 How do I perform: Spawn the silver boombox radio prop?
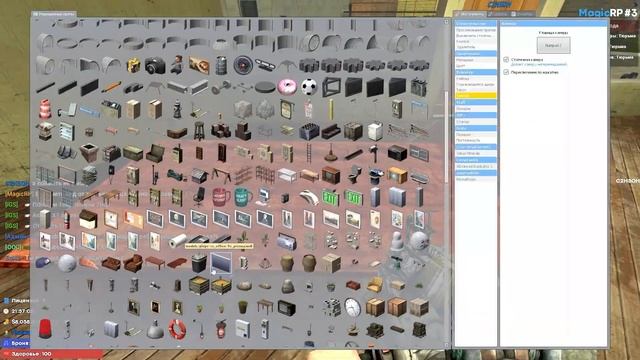click(287, 241)
